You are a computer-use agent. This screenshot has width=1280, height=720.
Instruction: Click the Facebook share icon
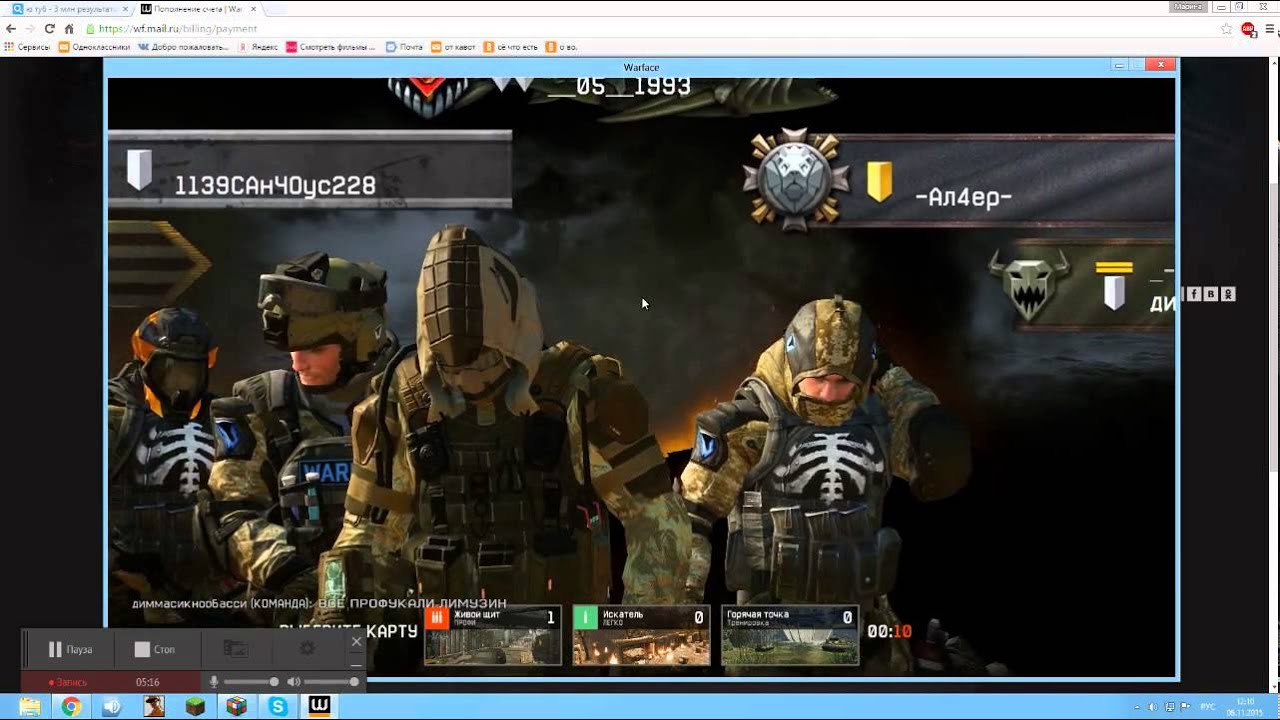1194,294
